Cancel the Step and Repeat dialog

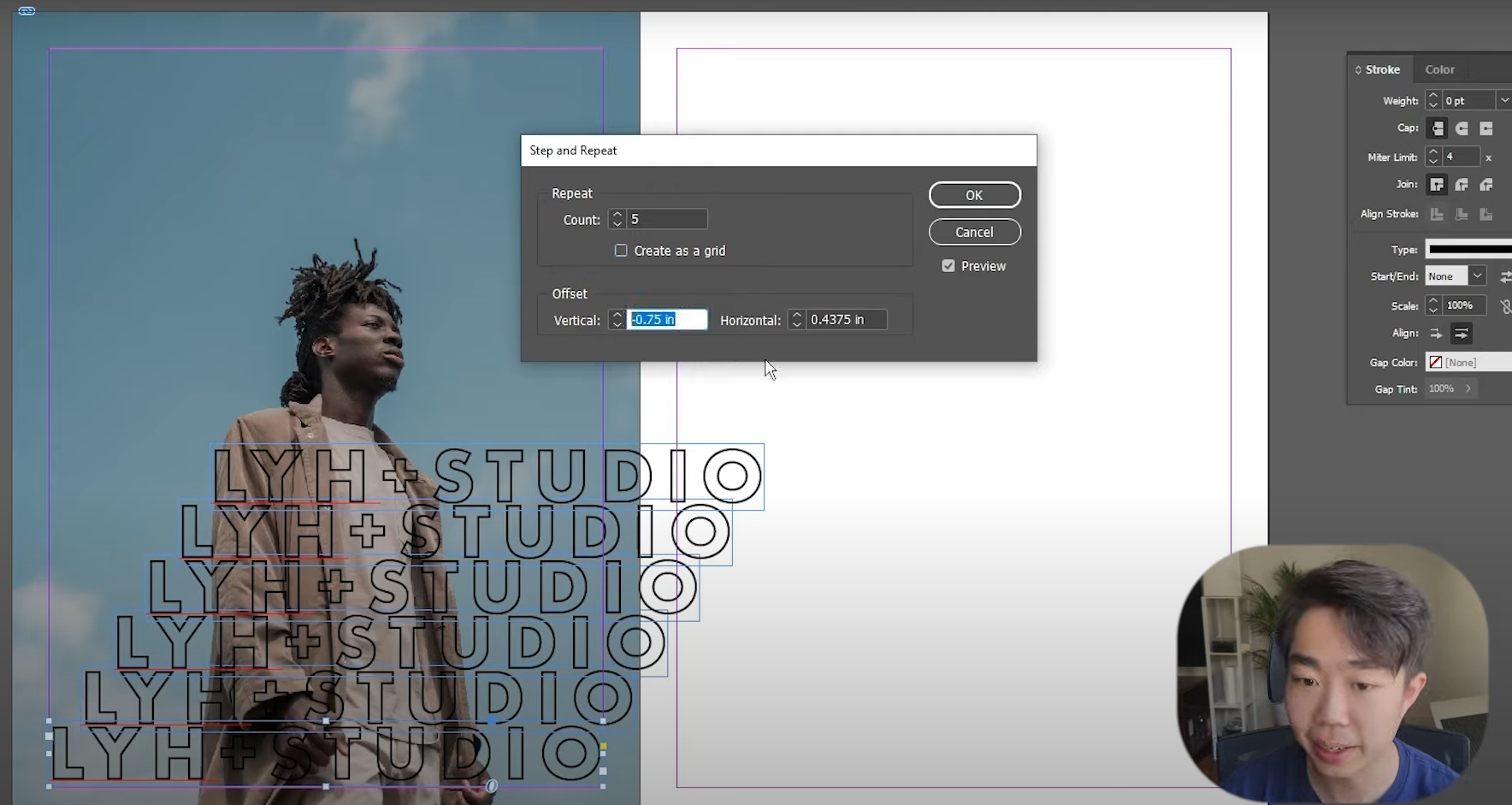coord(975,232)
